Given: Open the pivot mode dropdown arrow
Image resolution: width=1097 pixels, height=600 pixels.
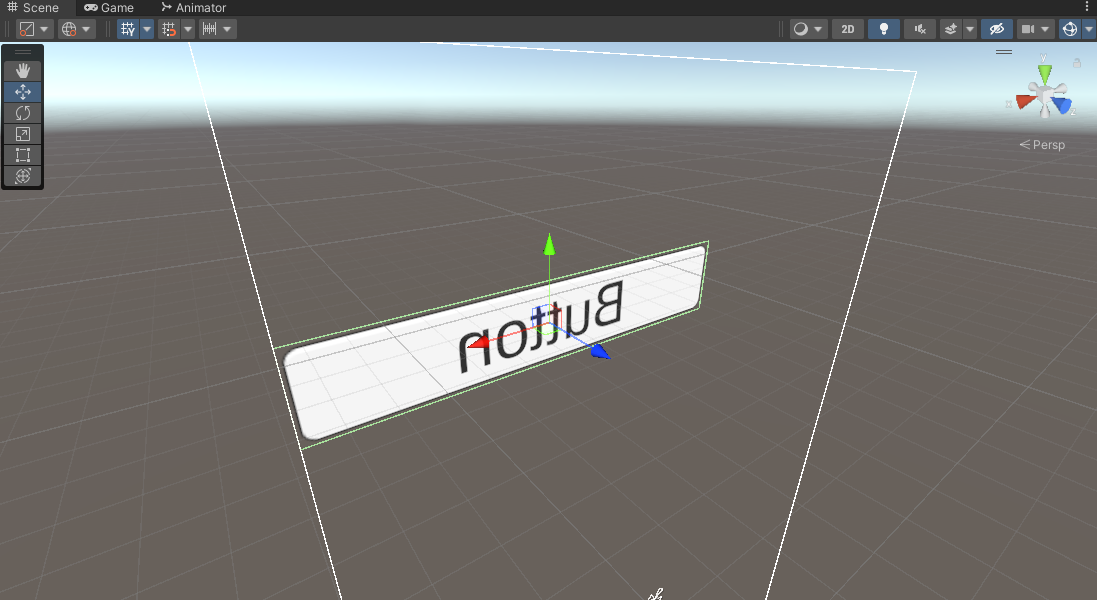Looking at the screenshot, I should pyautogui.click(x=44, y=29).
